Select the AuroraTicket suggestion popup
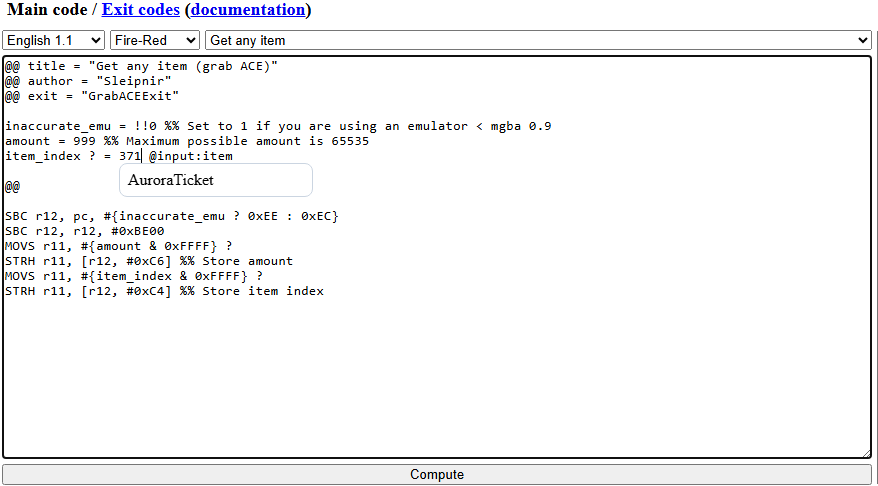 coord(216,180)
